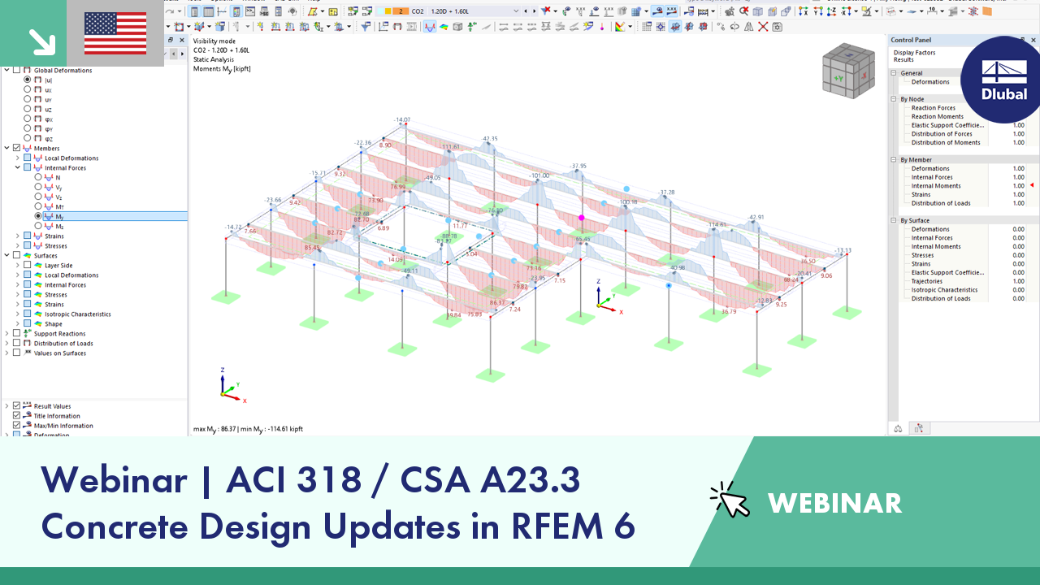Screen dimensions: 1040x585
Task: Expand the Strains node under Members
Action: pyautogui.click(x=17, y=236)
